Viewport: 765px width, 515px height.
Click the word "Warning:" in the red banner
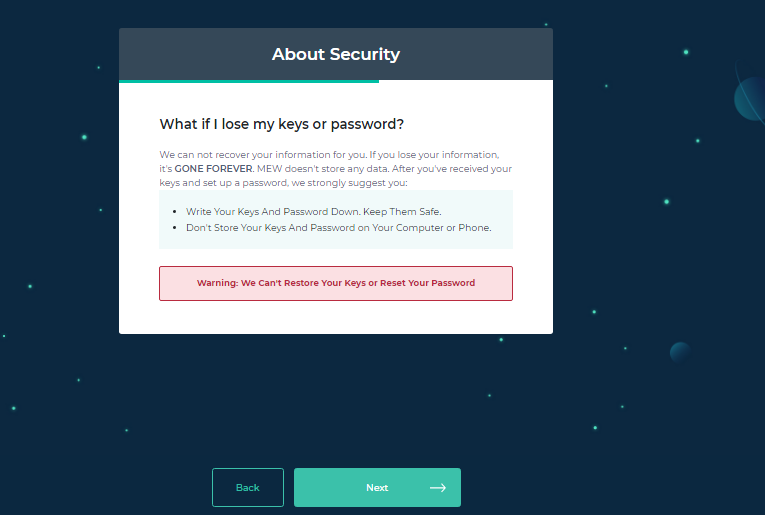pos(218,283)
